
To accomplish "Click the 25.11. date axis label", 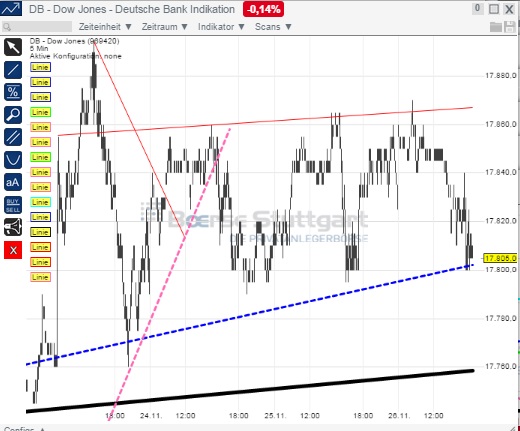I will pyautogui.click(x=275, y=416).
